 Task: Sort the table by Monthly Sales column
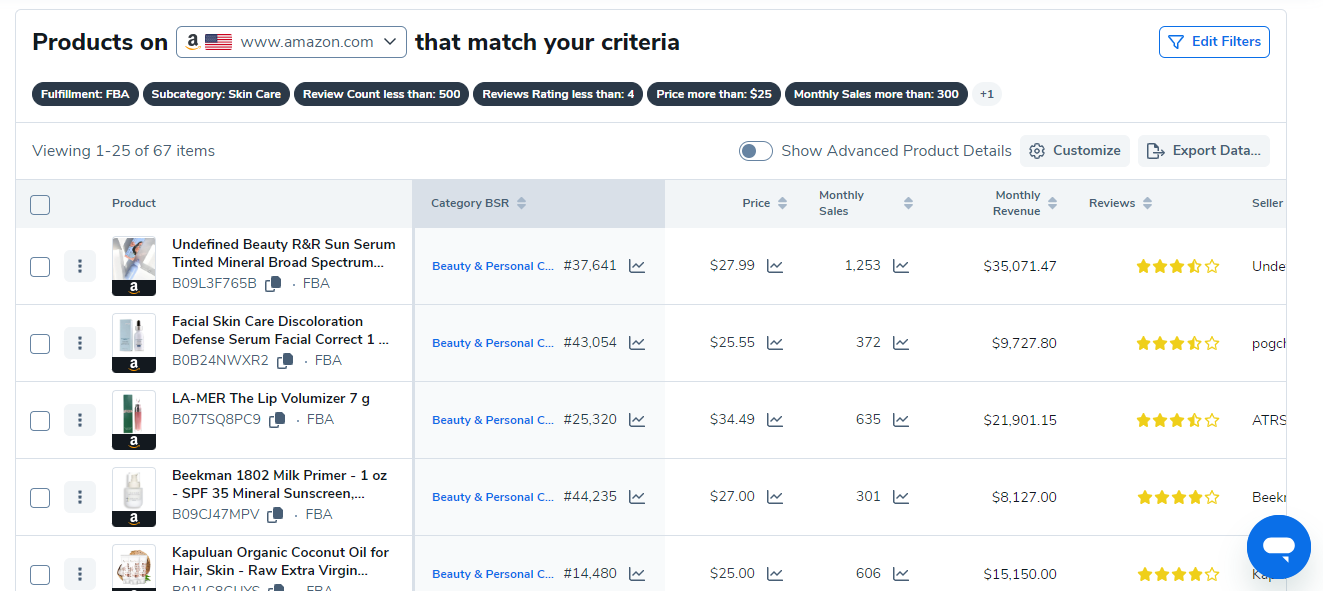coord(908,203)
